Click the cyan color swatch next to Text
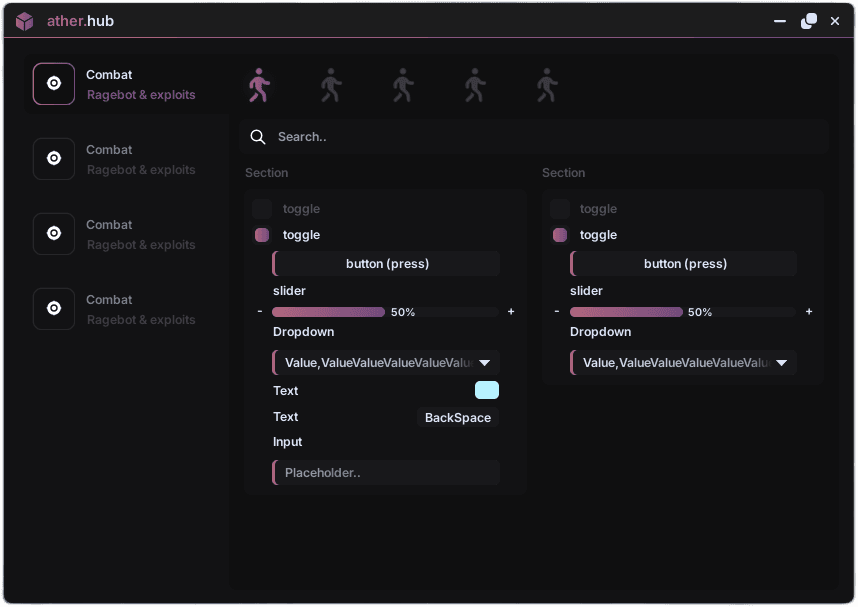 coord(486,390)
